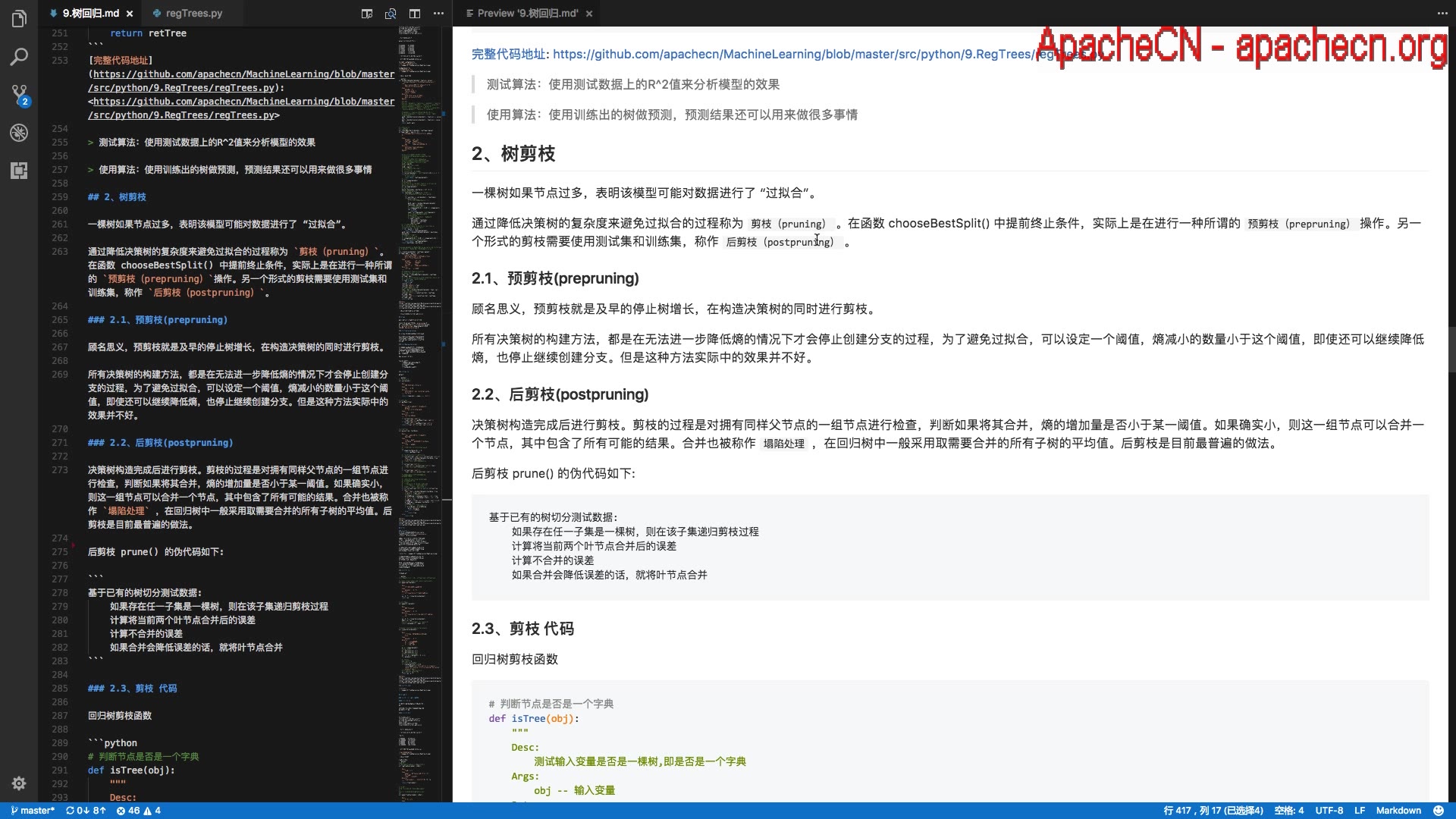
Task: Close the 9.树回归.md editor tab
Action: tap(130, 14)
